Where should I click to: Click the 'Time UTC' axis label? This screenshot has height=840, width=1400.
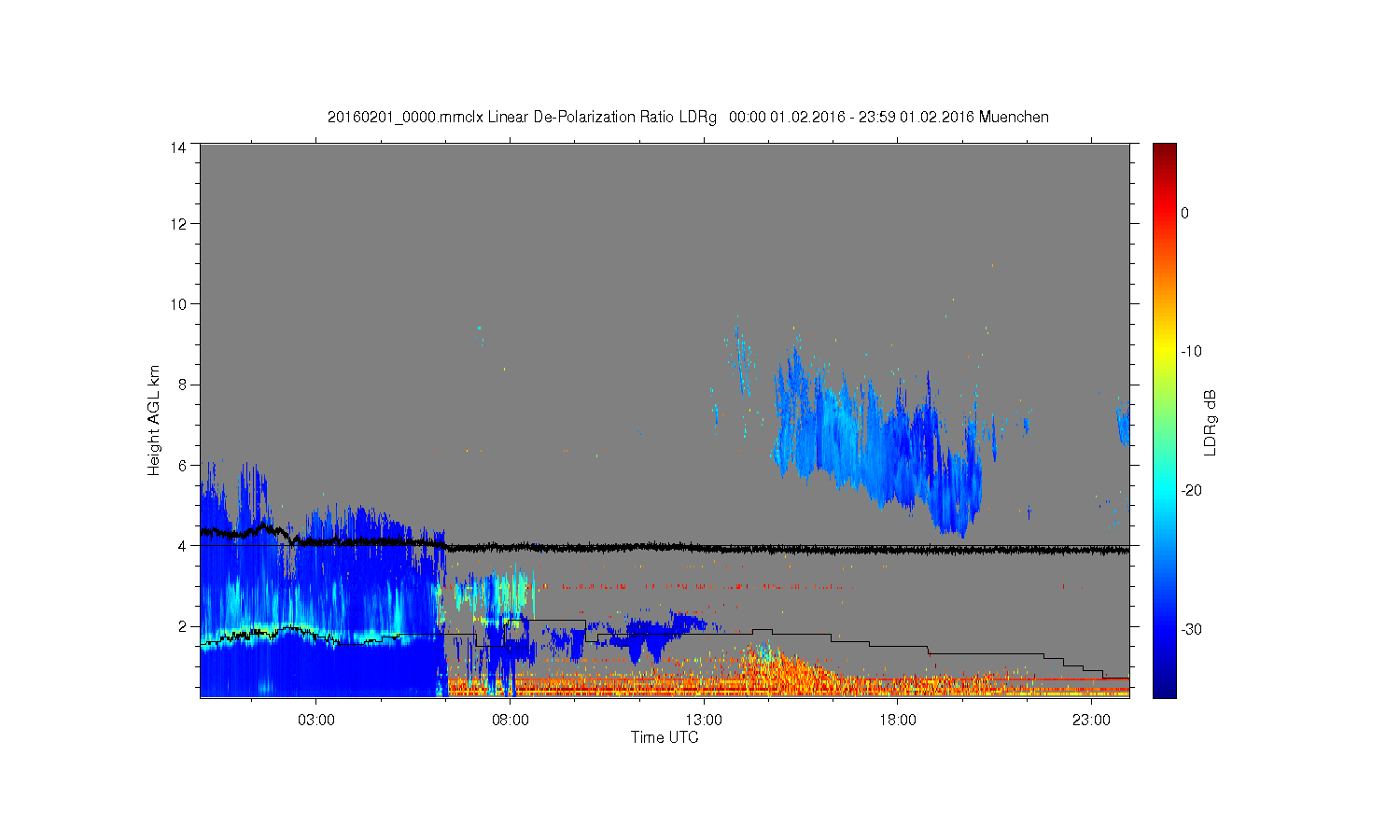[665, 737]
